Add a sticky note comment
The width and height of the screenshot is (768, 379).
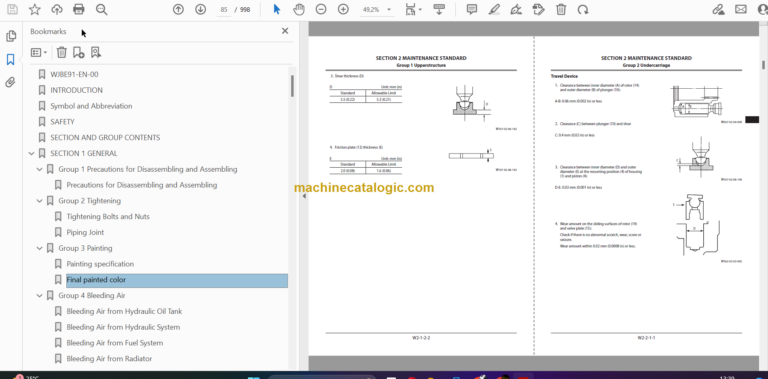tap(472, 9)
